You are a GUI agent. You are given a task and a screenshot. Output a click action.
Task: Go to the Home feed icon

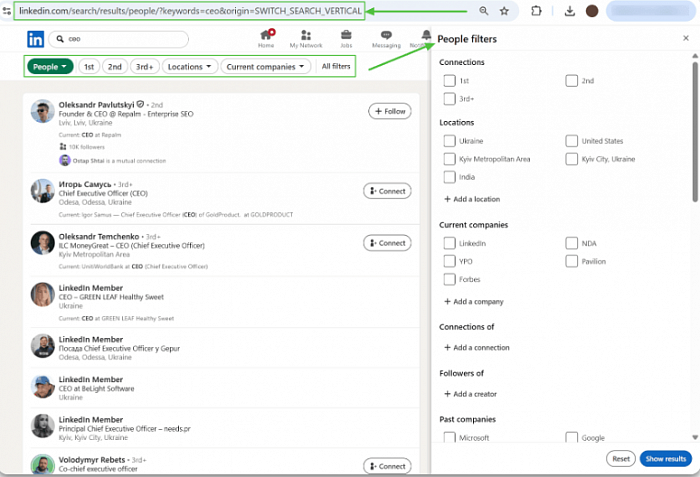pyautogui.click(x=267, y=35)
